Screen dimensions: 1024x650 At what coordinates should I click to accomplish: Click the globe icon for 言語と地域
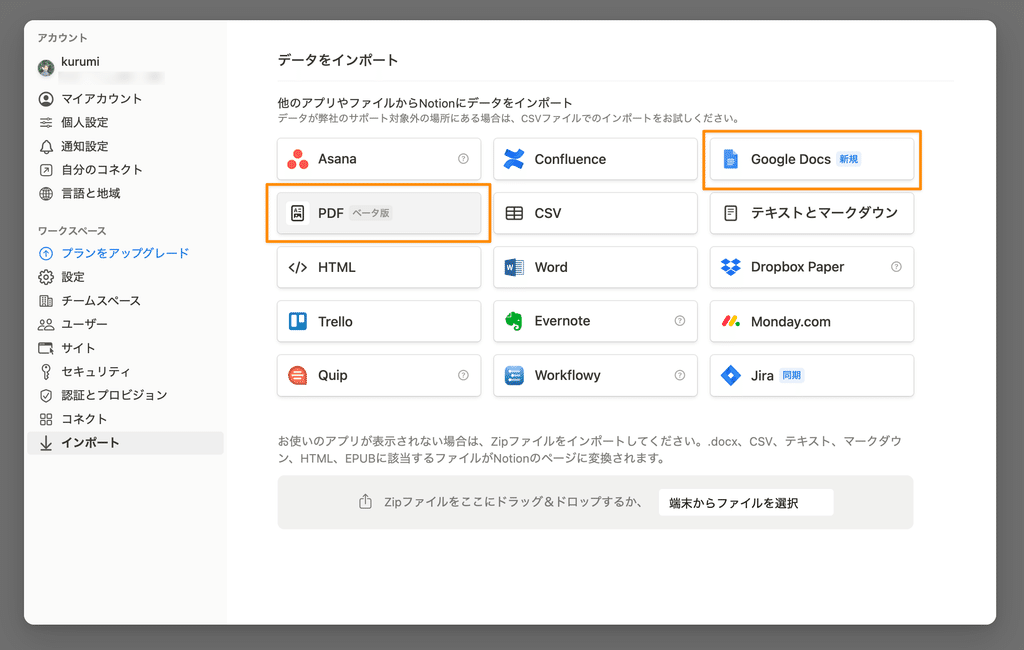tap(46, 193)
